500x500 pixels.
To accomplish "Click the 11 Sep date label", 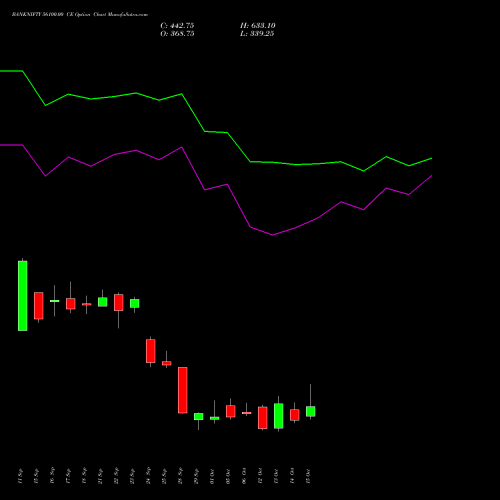I will [20, 476].
